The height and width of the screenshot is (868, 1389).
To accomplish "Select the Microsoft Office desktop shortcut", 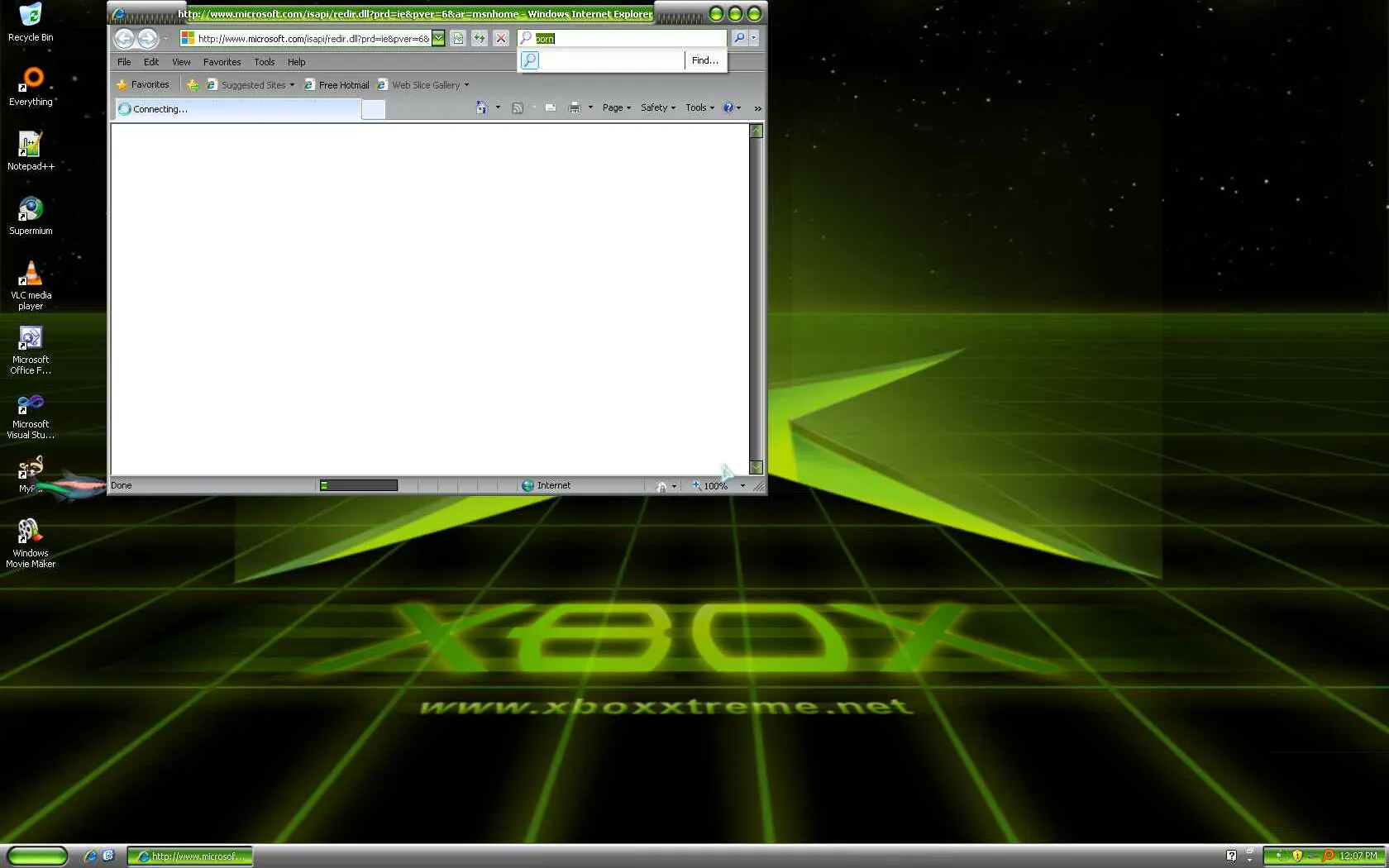I will pyautogui.click(x=31, y=350).
